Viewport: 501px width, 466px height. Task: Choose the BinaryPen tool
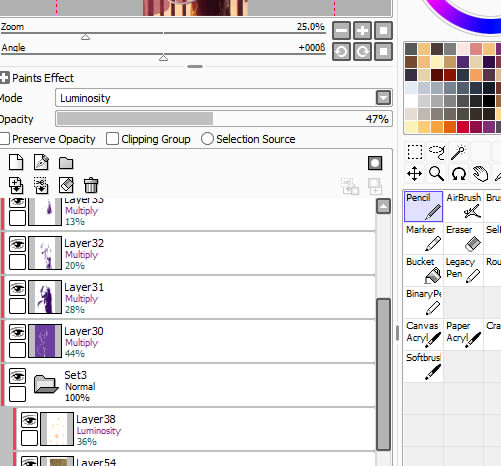(423, 303)
